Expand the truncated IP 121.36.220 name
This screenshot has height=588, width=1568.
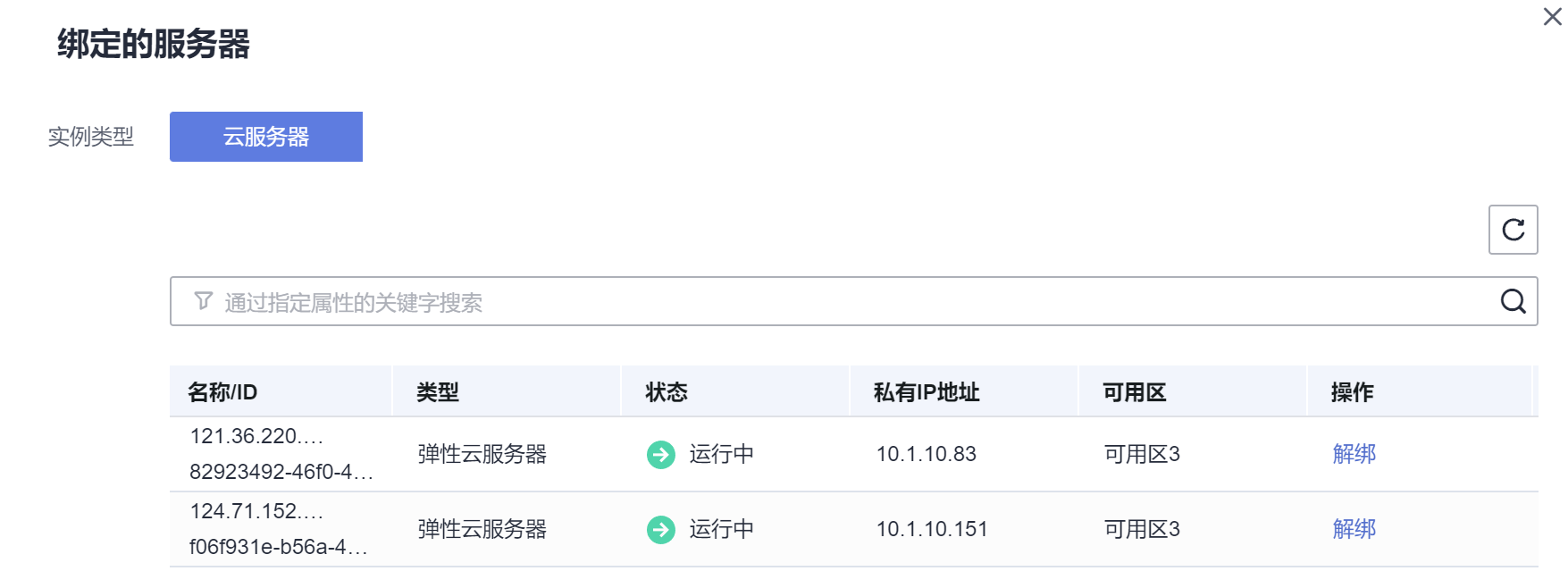pyautogui.click(x=258, y=435)
